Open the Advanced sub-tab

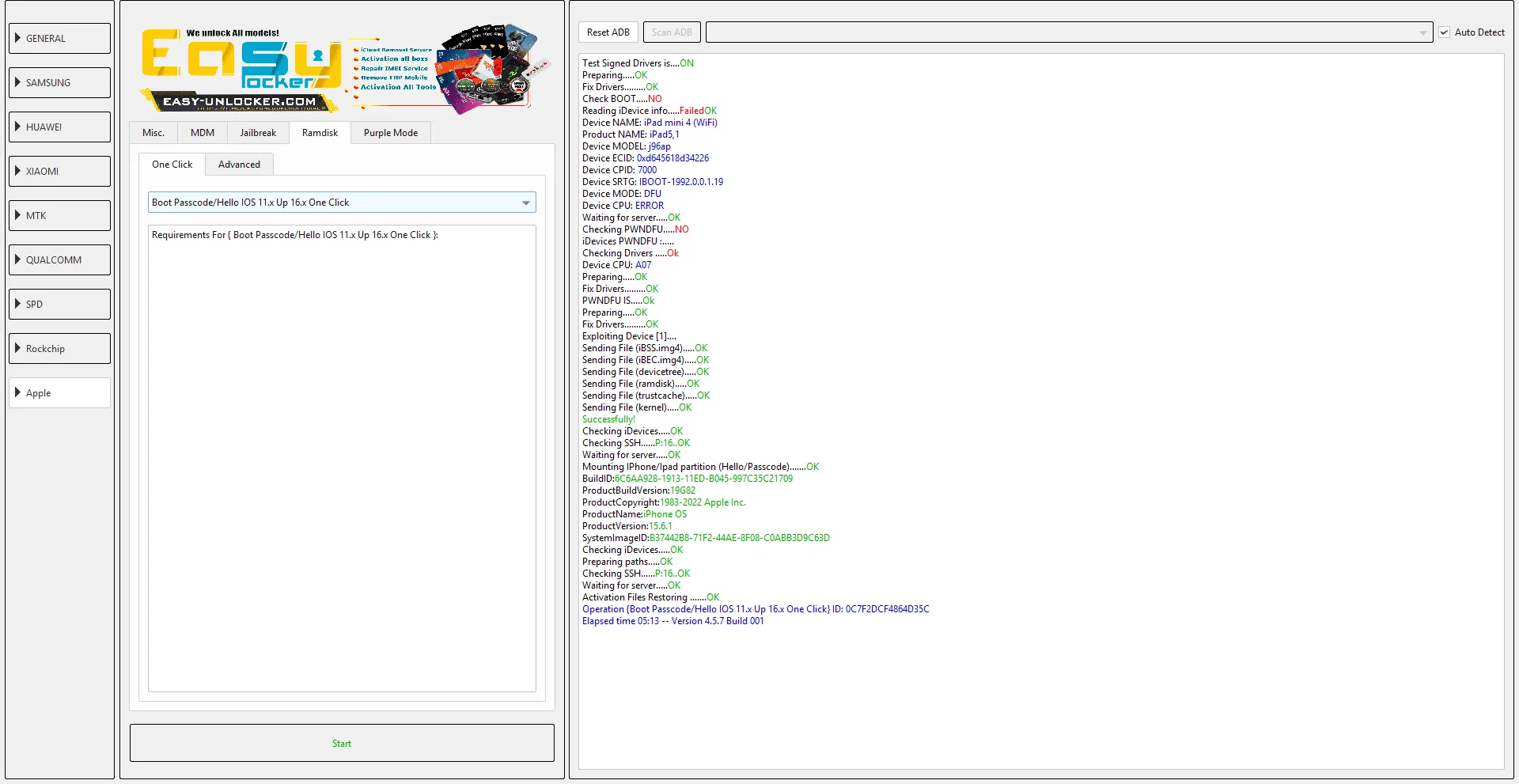point(239,165)
